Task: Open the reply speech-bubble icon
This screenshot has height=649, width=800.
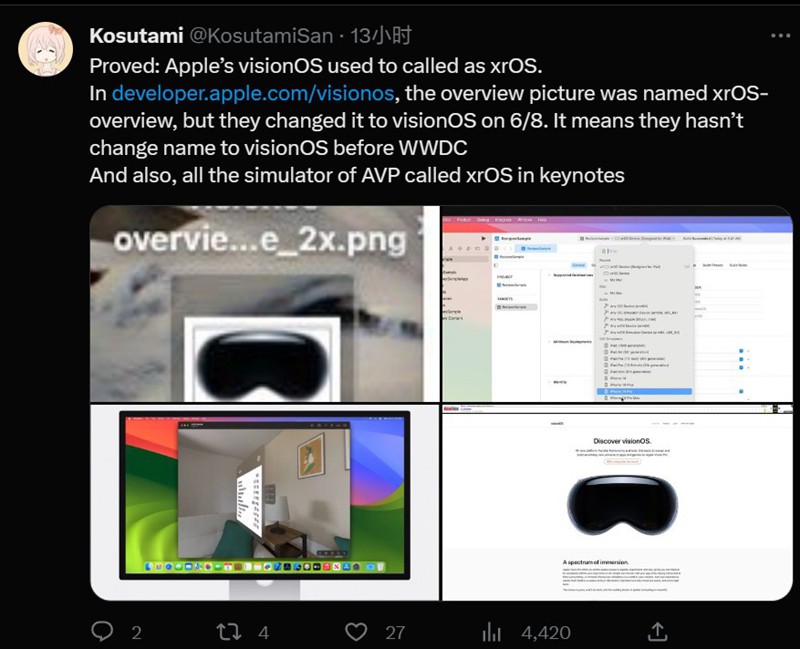Action: (x=102, y=632)
